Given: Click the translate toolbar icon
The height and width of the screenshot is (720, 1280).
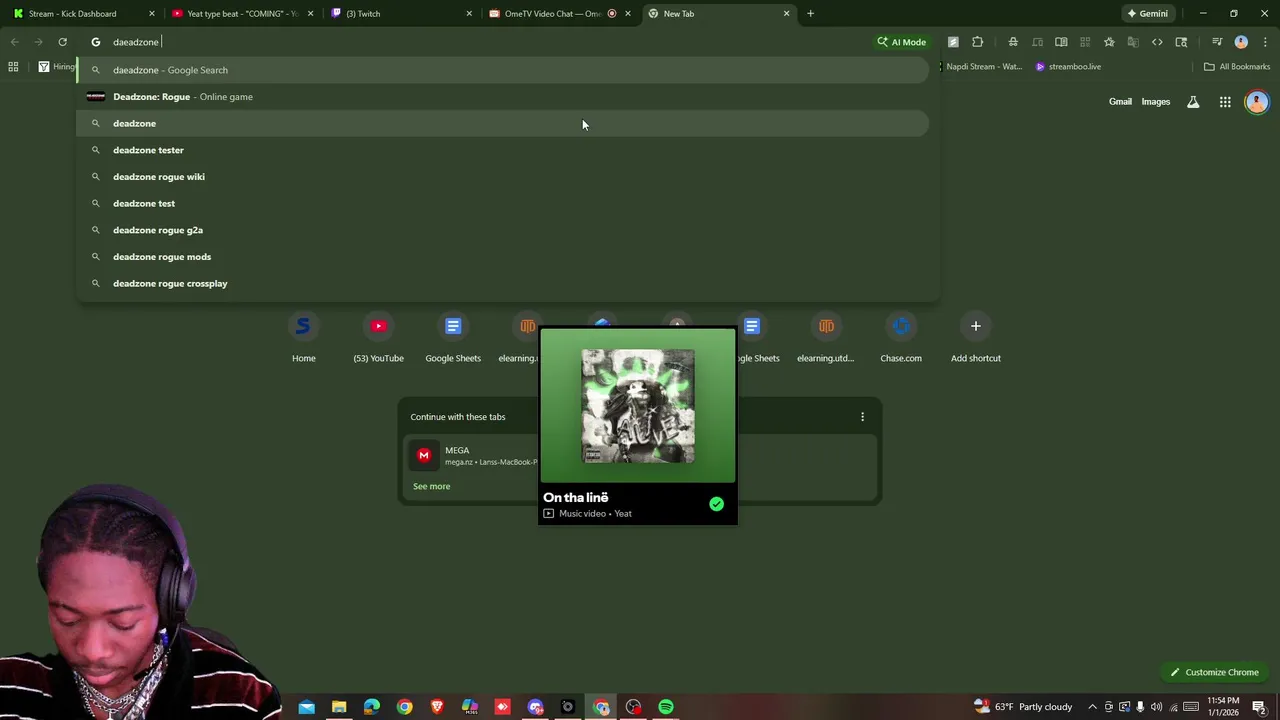Looking at the screenshot, I should [1133, 42].
